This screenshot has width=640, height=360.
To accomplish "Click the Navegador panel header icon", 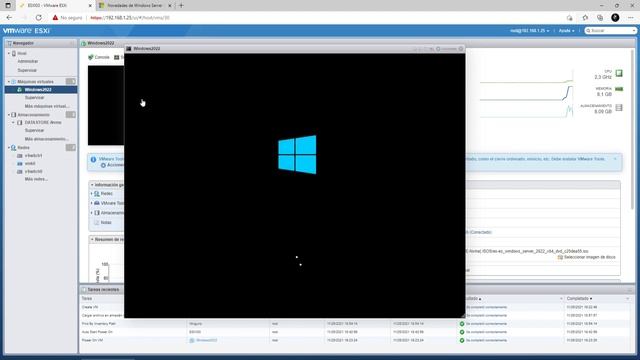I will point(9,43).
